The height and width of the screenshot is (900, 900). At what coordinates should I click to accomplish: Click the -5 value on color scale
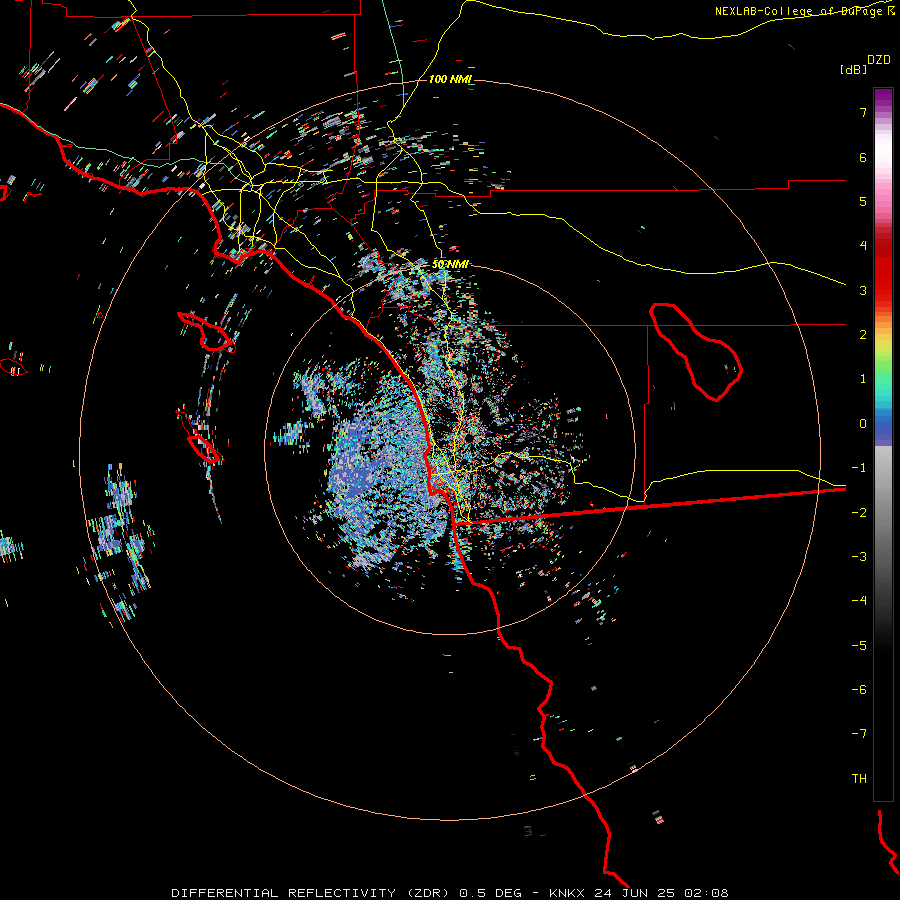coord(859,646)
